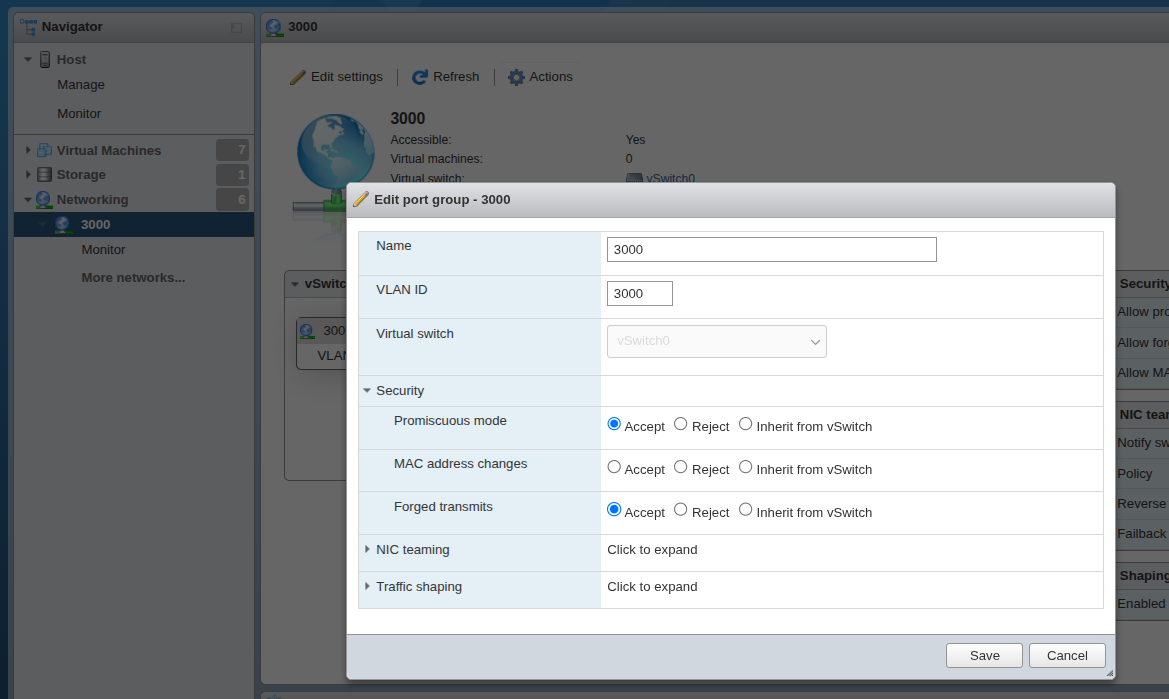Viewport: 1169px width, 699px height.
Task: Set Promiscuous mode to Inherit from vSwitch
Action: (x=746, y=424)
